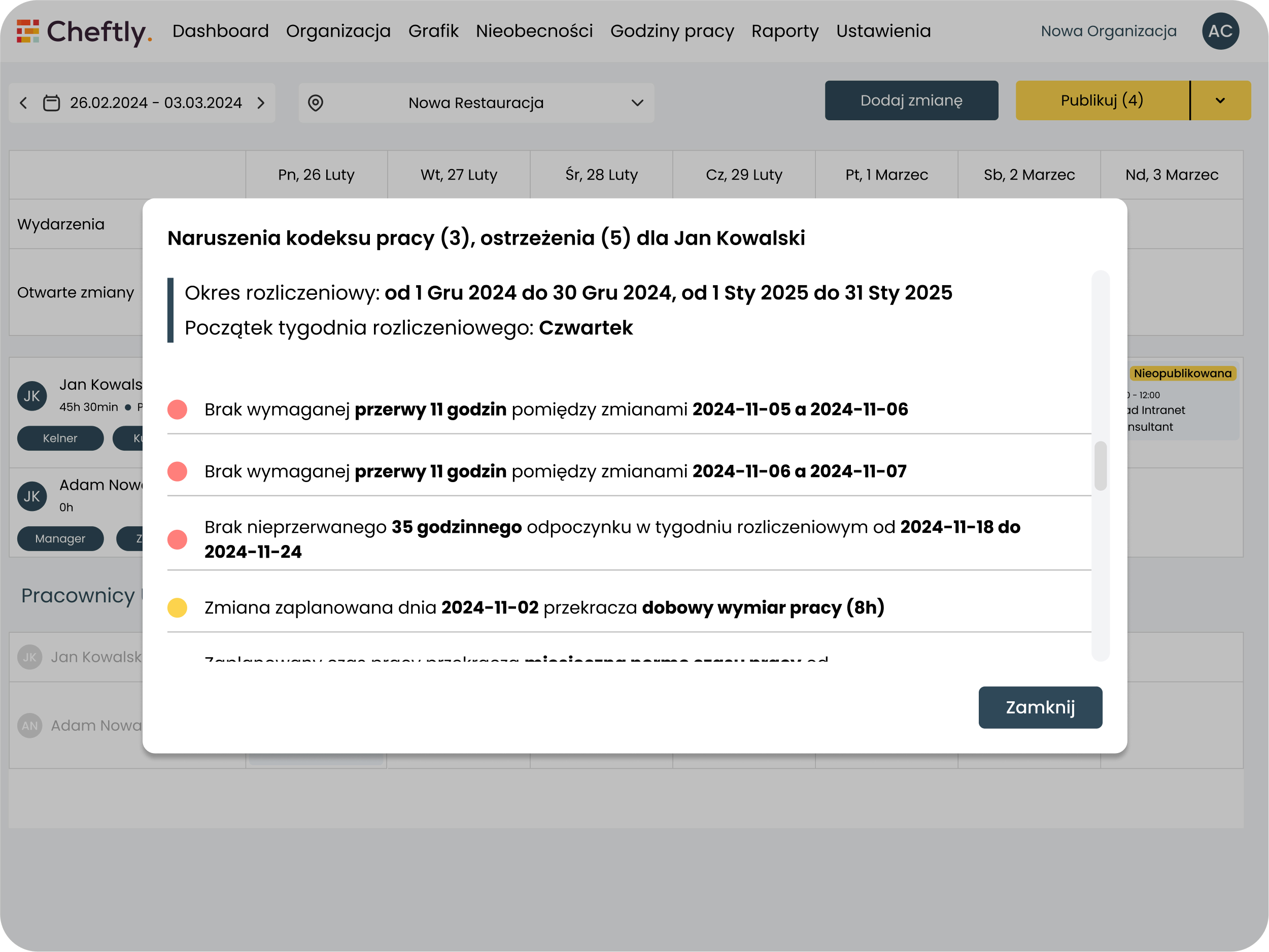Click red dot for 35 godzinnego rest violation
Screen dimensions: 1269x952
point(177,539)
